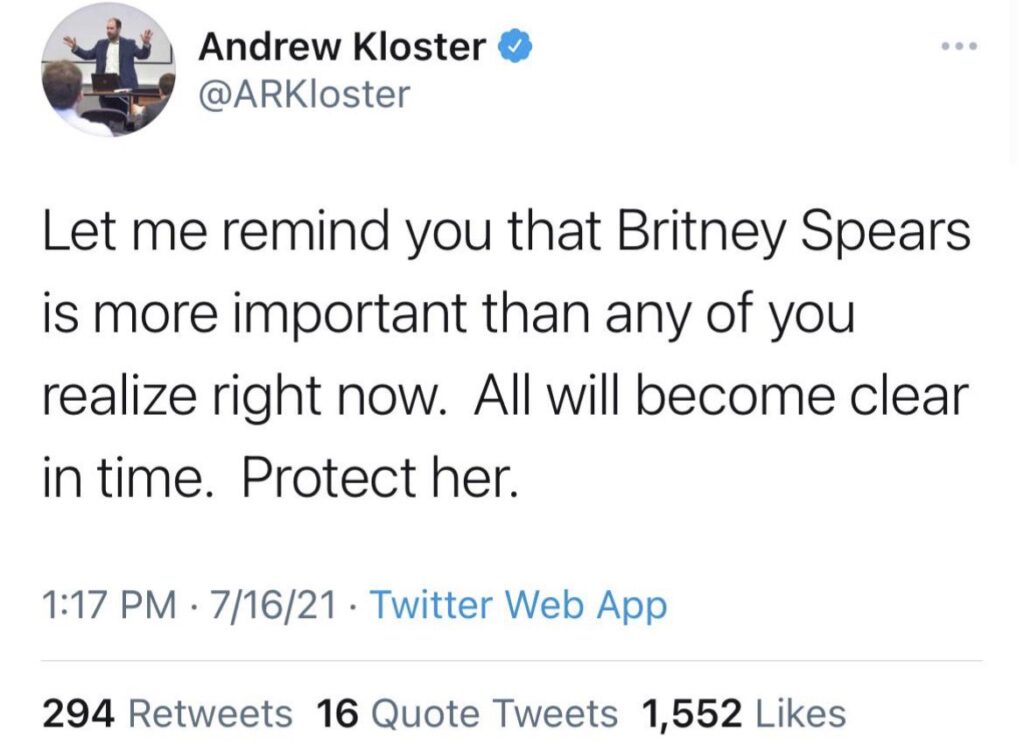This screenshot has height=751, width=1024.
Task: Open the @ARKloster handle link
Action: tap(304, 94)
